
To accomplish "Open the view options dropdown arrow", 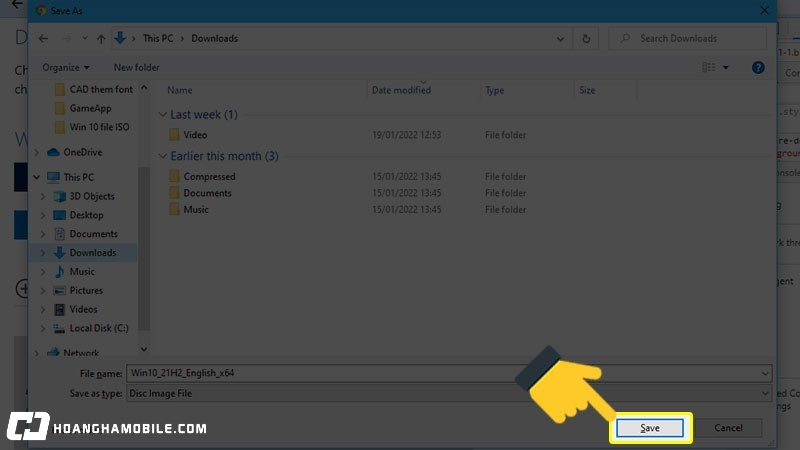I will pyautogui.click(x=726, y=67).
